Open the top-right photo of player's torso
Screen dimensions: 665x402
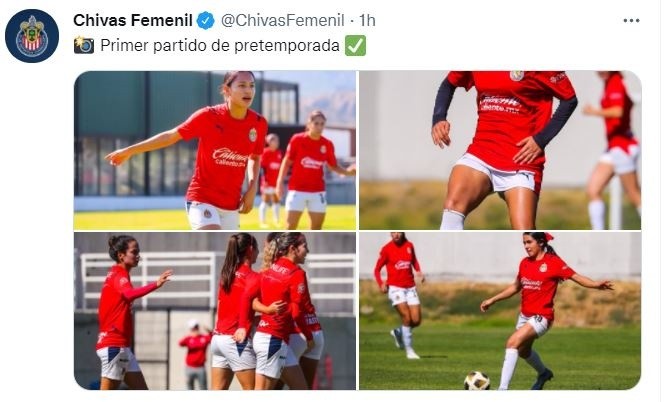pyautogui.click(x=500, y=151)
